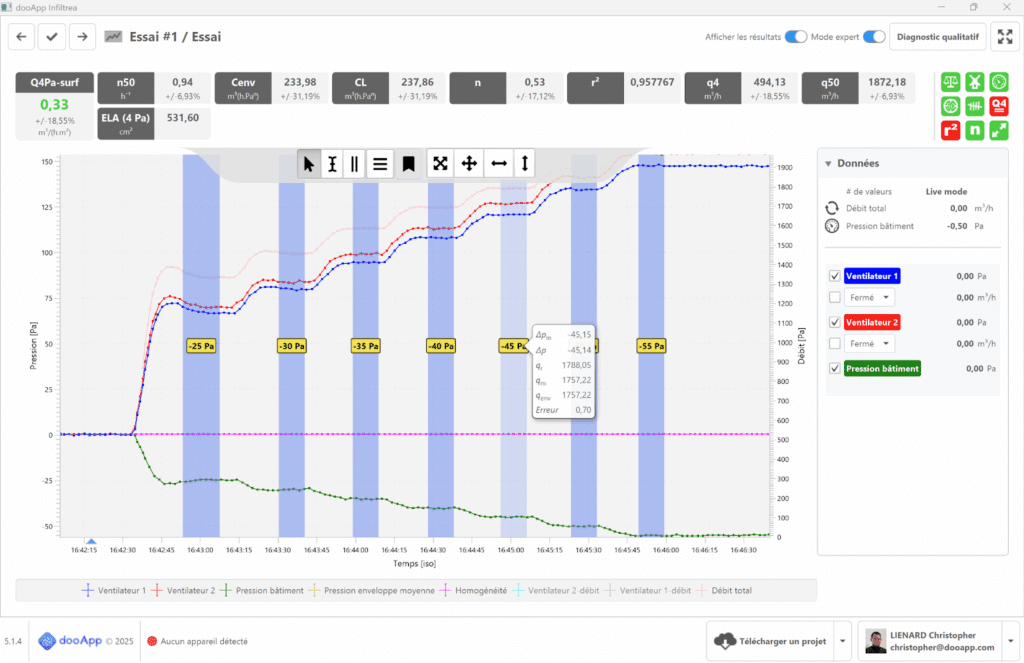This screenshot has height=663, width=1024.
Task: Collapse the Données panel
Action: point(828,164)
